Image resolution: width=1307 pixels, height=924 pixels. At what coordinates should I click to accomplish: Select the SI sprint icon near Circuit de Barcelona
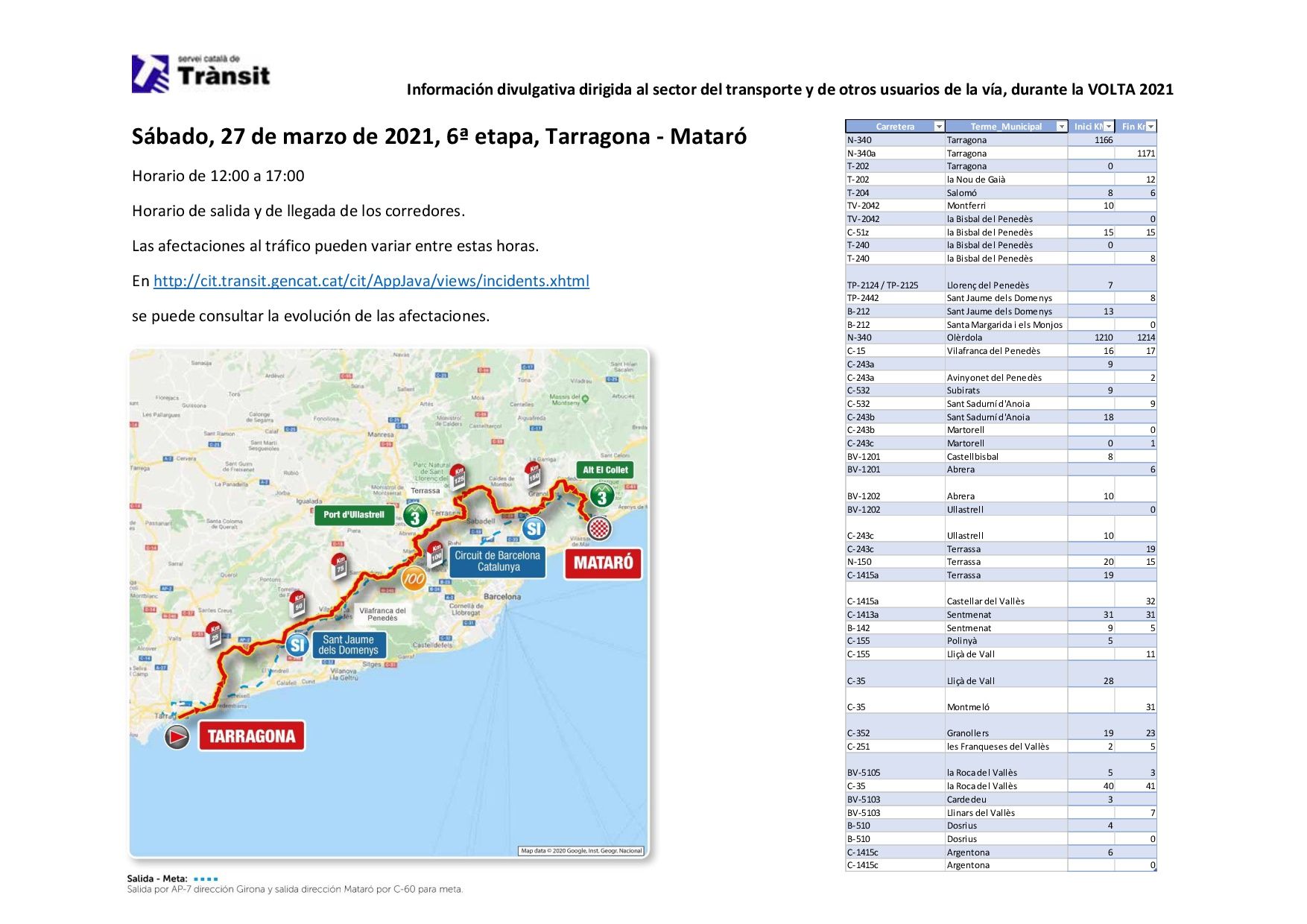[x=534, y=528]
